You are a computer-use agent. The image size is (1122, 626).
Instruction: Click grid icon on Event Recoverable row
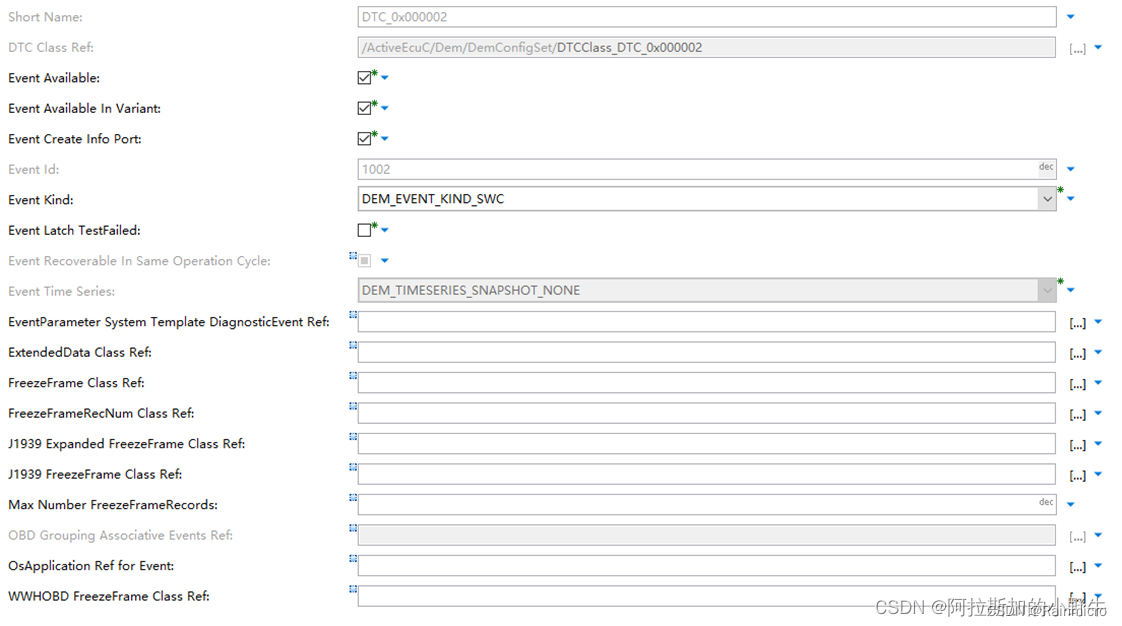pos(351,255)
